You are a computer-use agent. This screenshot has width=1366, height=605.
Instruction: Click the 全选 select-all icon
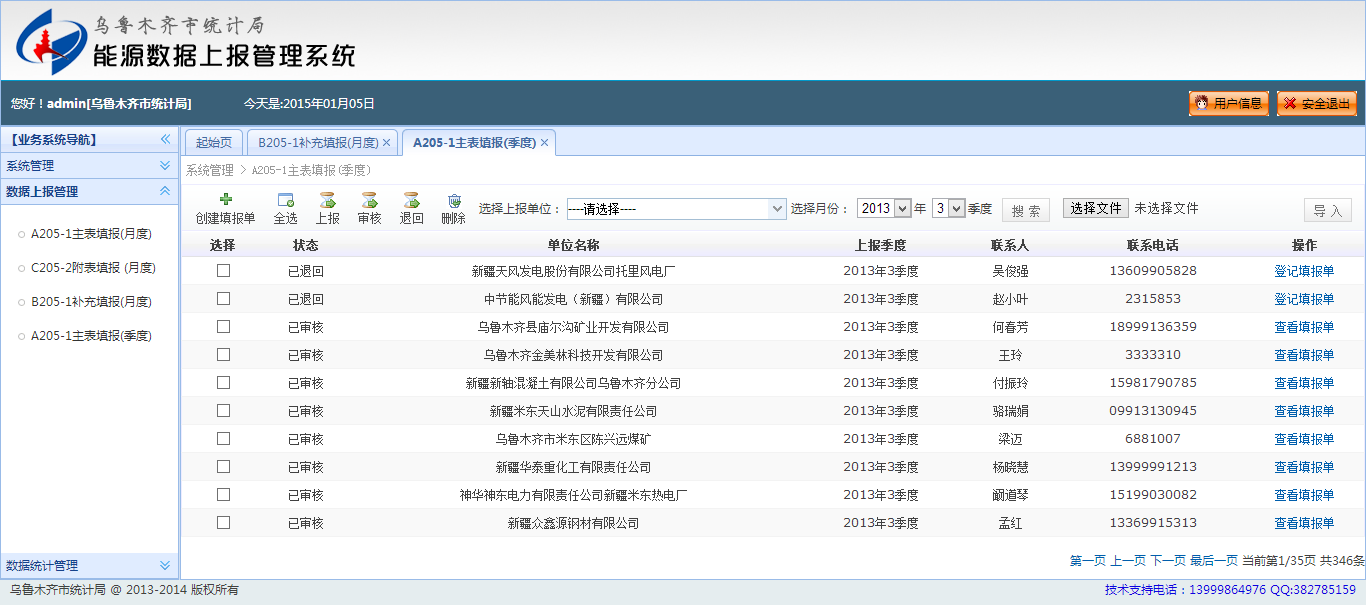point(286,200)
